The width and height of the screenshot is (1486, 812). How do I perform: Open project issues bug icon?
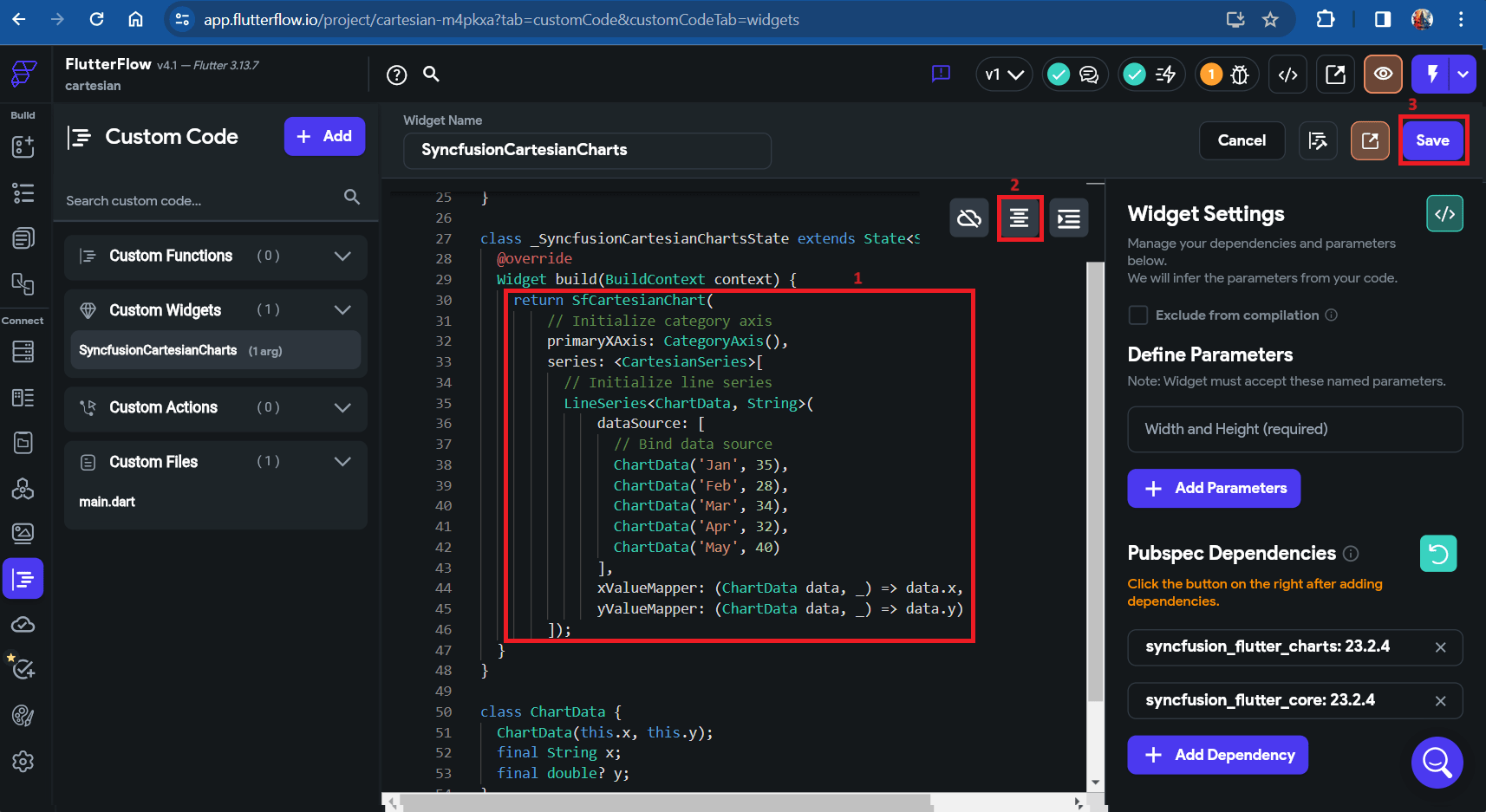pyautogui.click(x=1241, y=75)
